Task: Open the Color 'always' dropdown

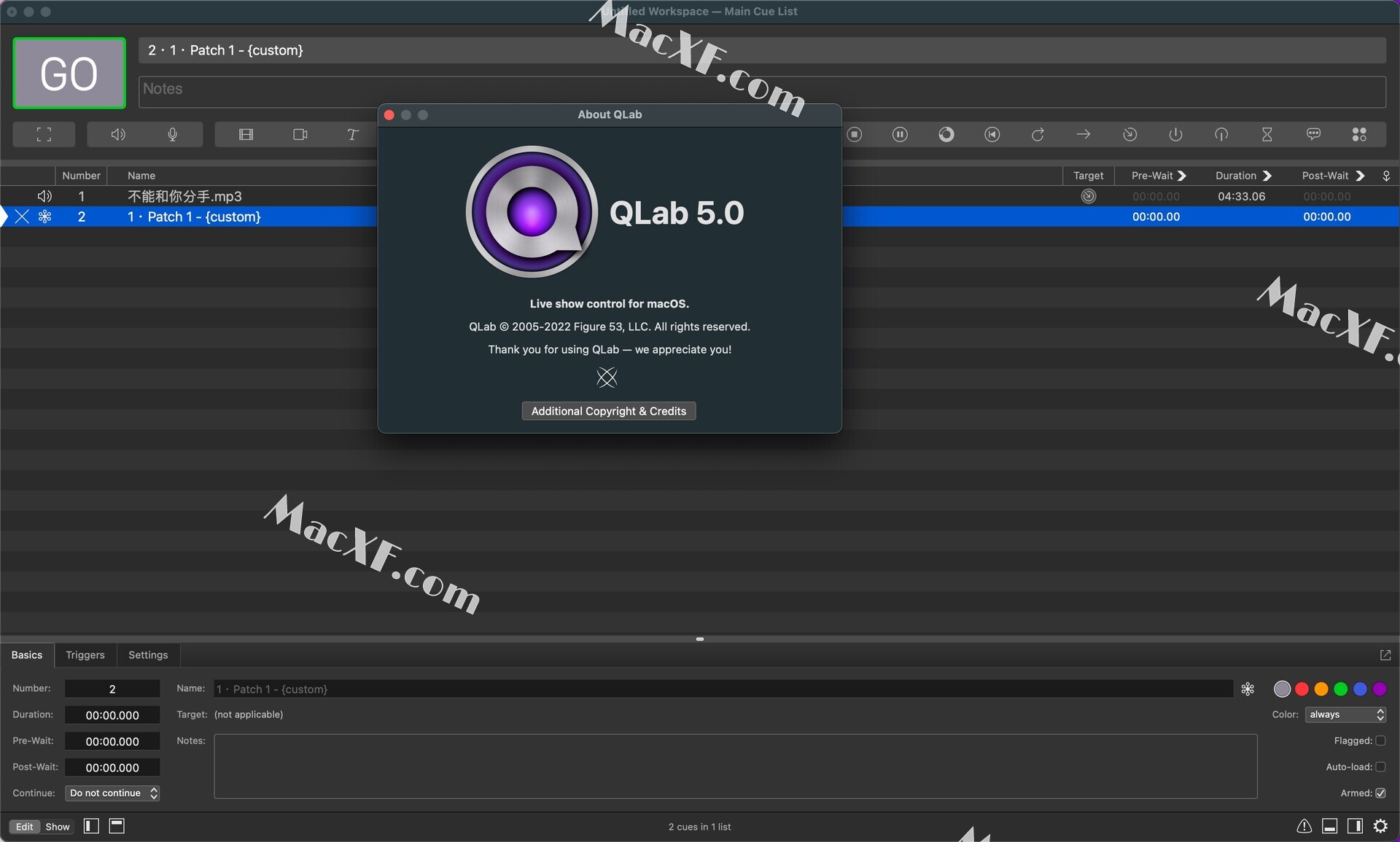Action: 1345,714
